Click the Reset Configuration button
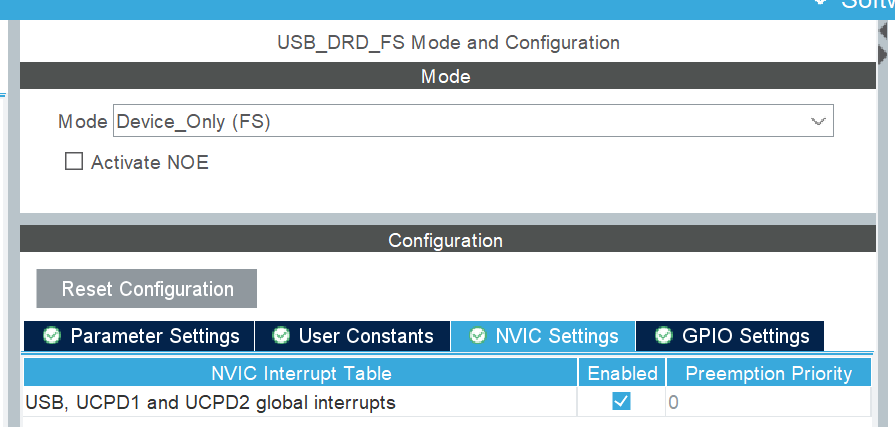This screenshot has width=895, height=427. tap(147, 289)
